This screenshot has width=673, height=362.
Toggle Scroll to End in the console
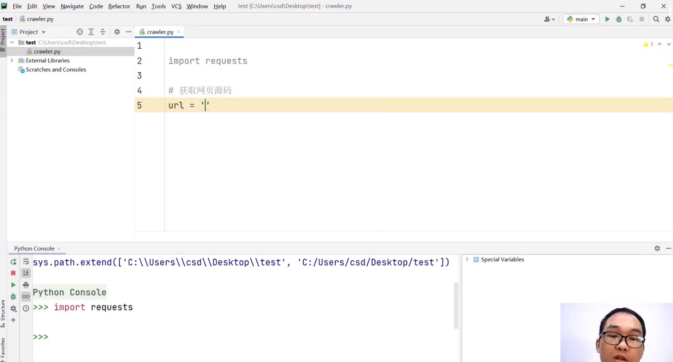pyautogui.click(x=26, y=273)
